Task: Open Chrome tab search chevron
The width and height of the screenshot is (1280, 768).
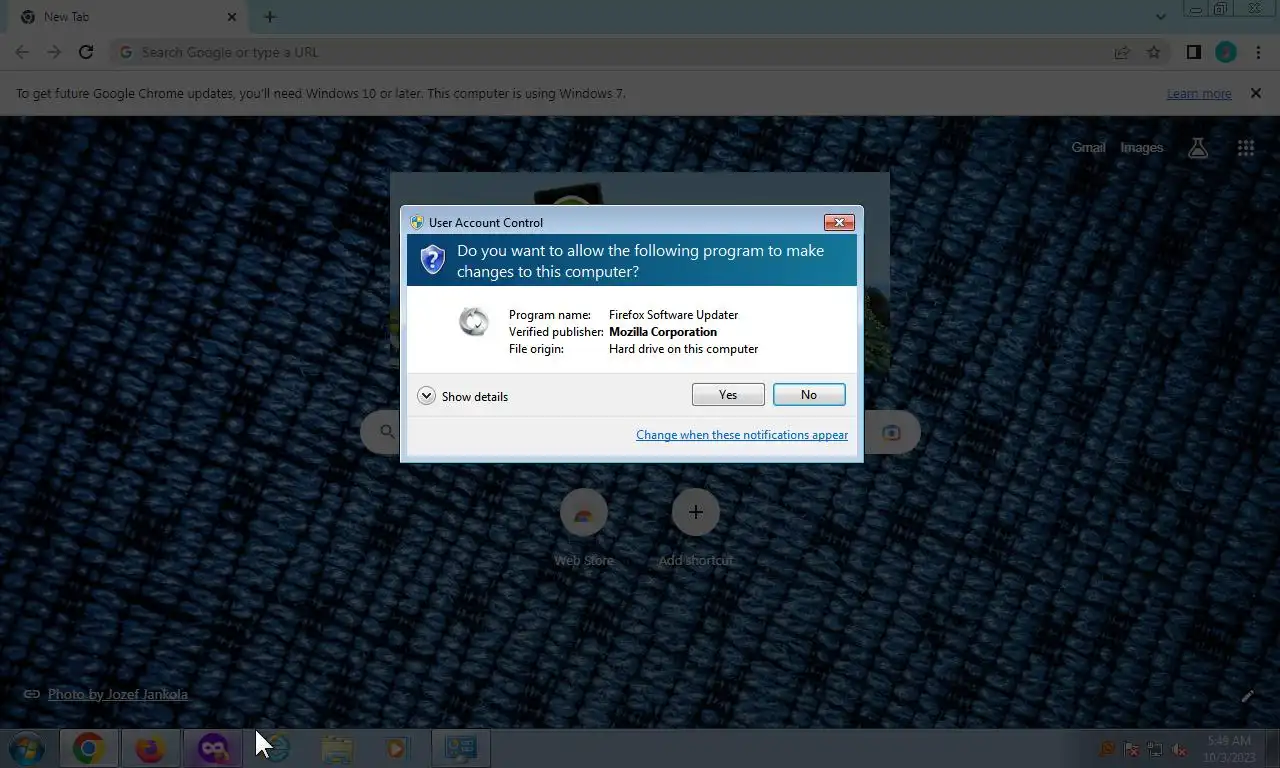Action: [x=1160, y=17]
